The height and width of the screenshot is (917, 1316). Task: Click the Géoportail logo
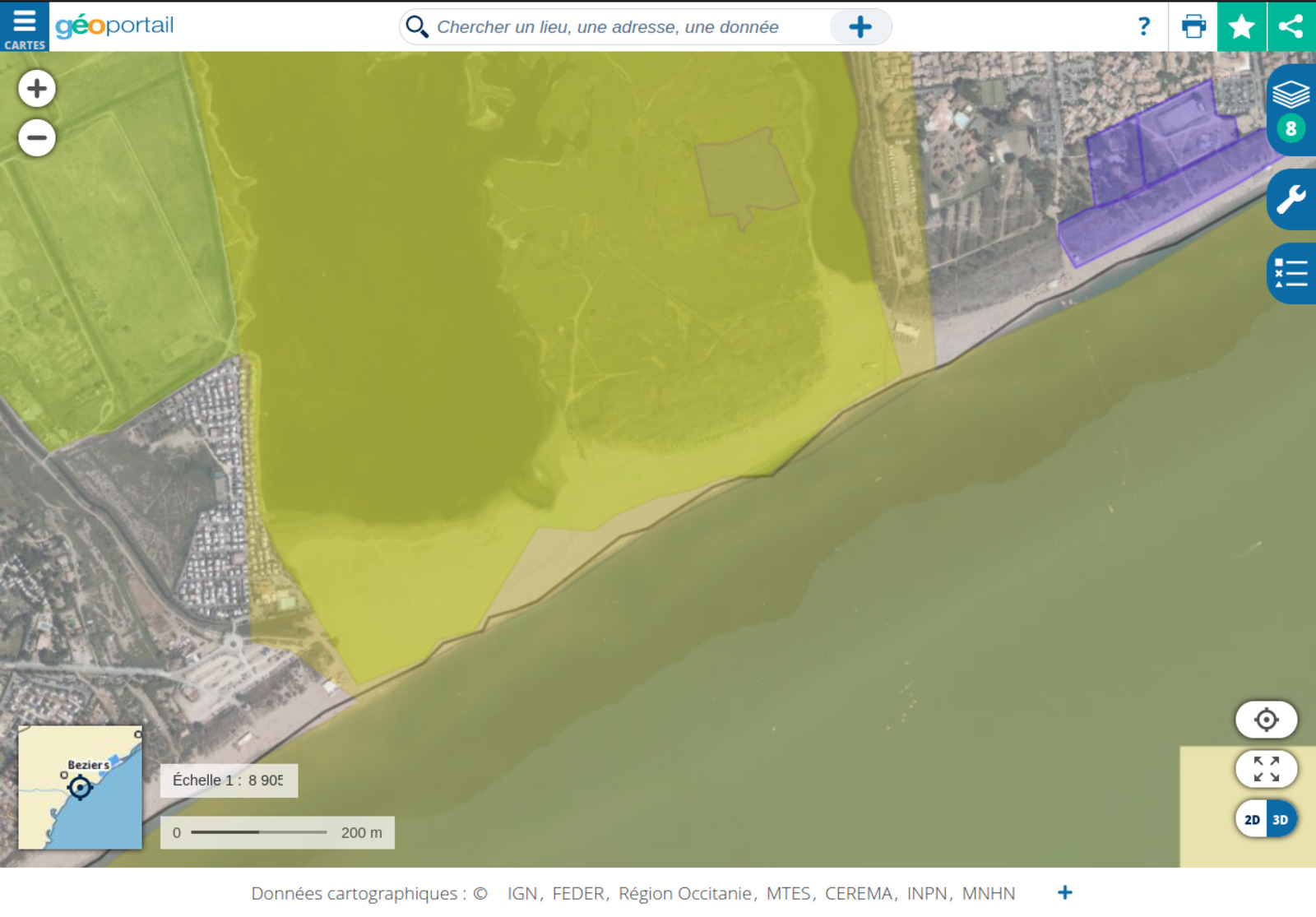(114, 25)
